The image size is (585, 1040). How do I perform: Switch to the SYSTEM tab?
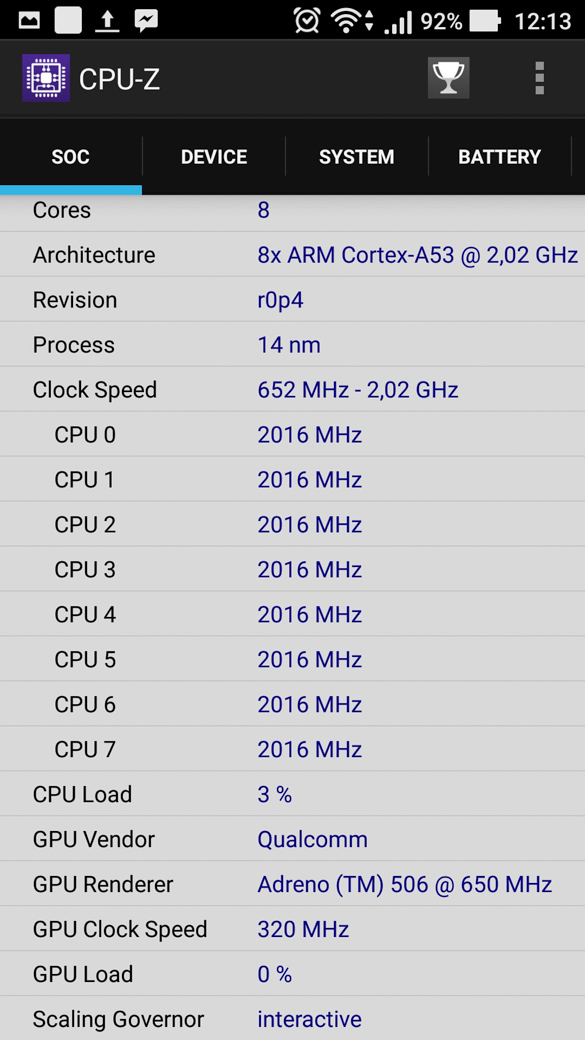click(x=357, y=157)
